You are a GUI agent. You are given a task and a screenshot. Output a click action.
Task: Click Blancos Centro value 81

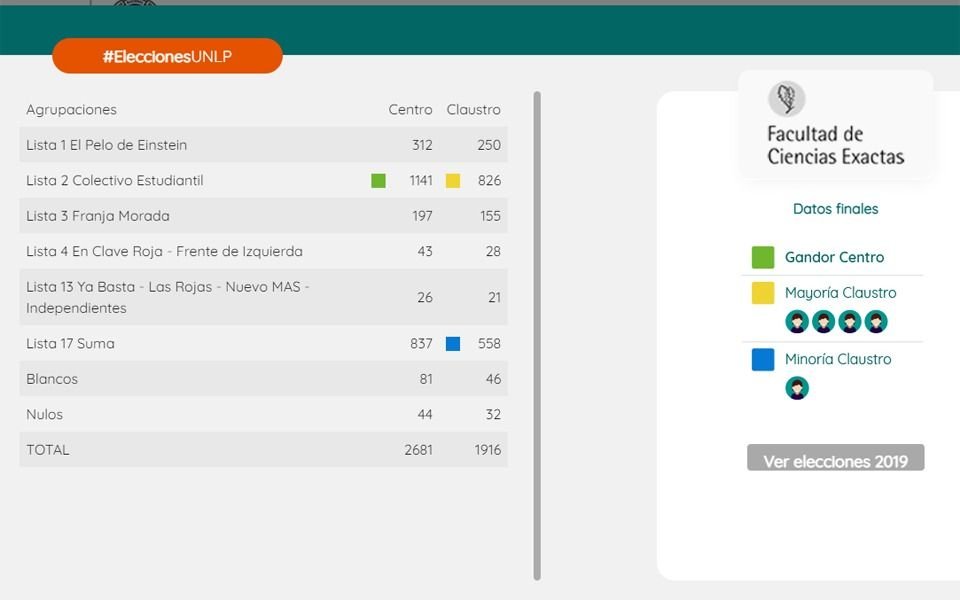pyautogui.click(x=426, y=379)
